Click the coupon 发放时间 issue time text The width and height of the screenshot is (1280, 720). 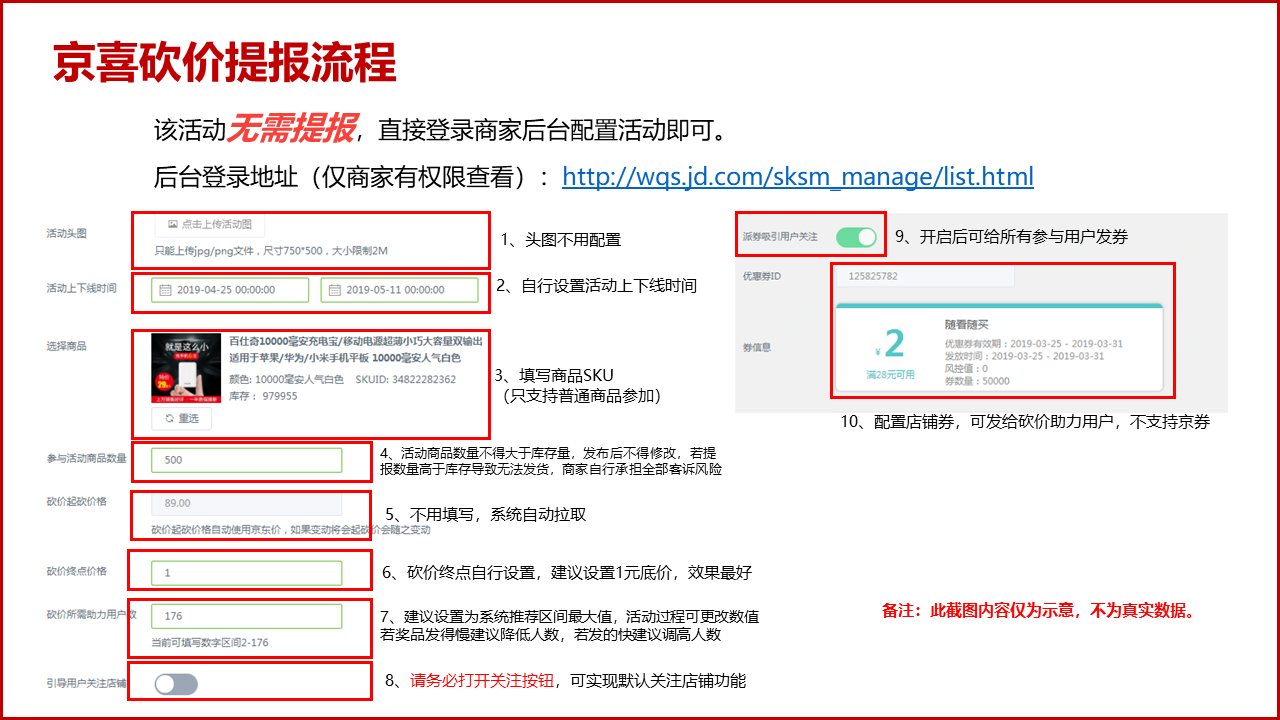coord(1024,356)
